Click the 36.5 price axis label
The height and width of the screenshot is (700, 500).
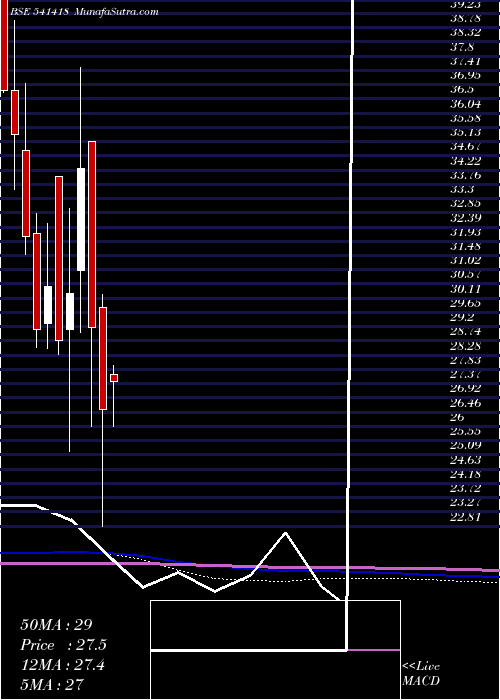[x=462, y=90]
